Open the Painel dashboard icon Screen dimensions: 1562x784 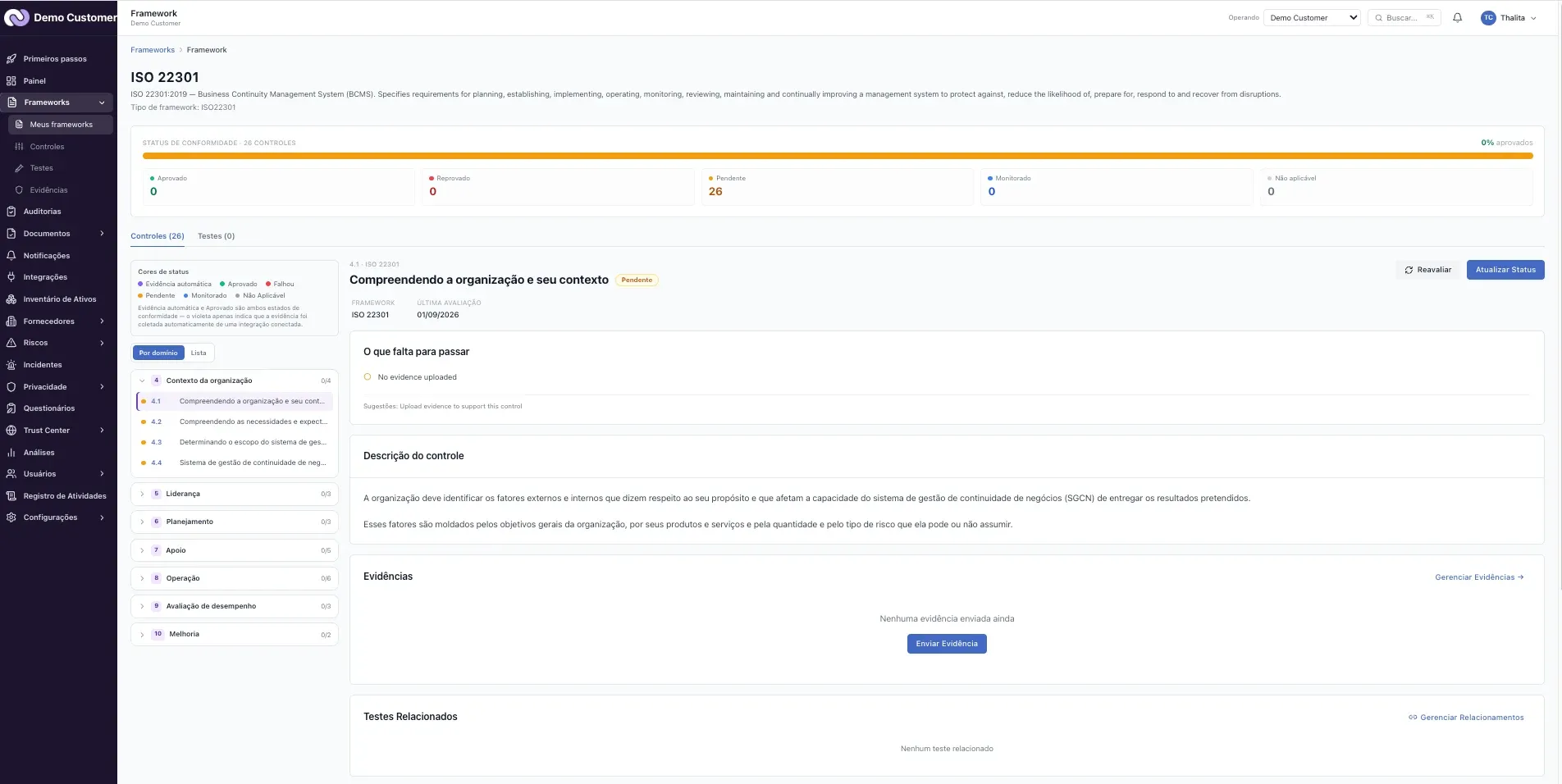click(x=11, y=81)
